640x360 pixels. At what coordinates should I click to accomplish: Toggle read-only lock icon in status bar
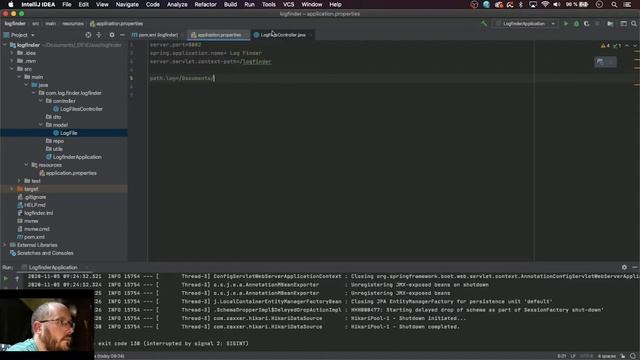623,356
